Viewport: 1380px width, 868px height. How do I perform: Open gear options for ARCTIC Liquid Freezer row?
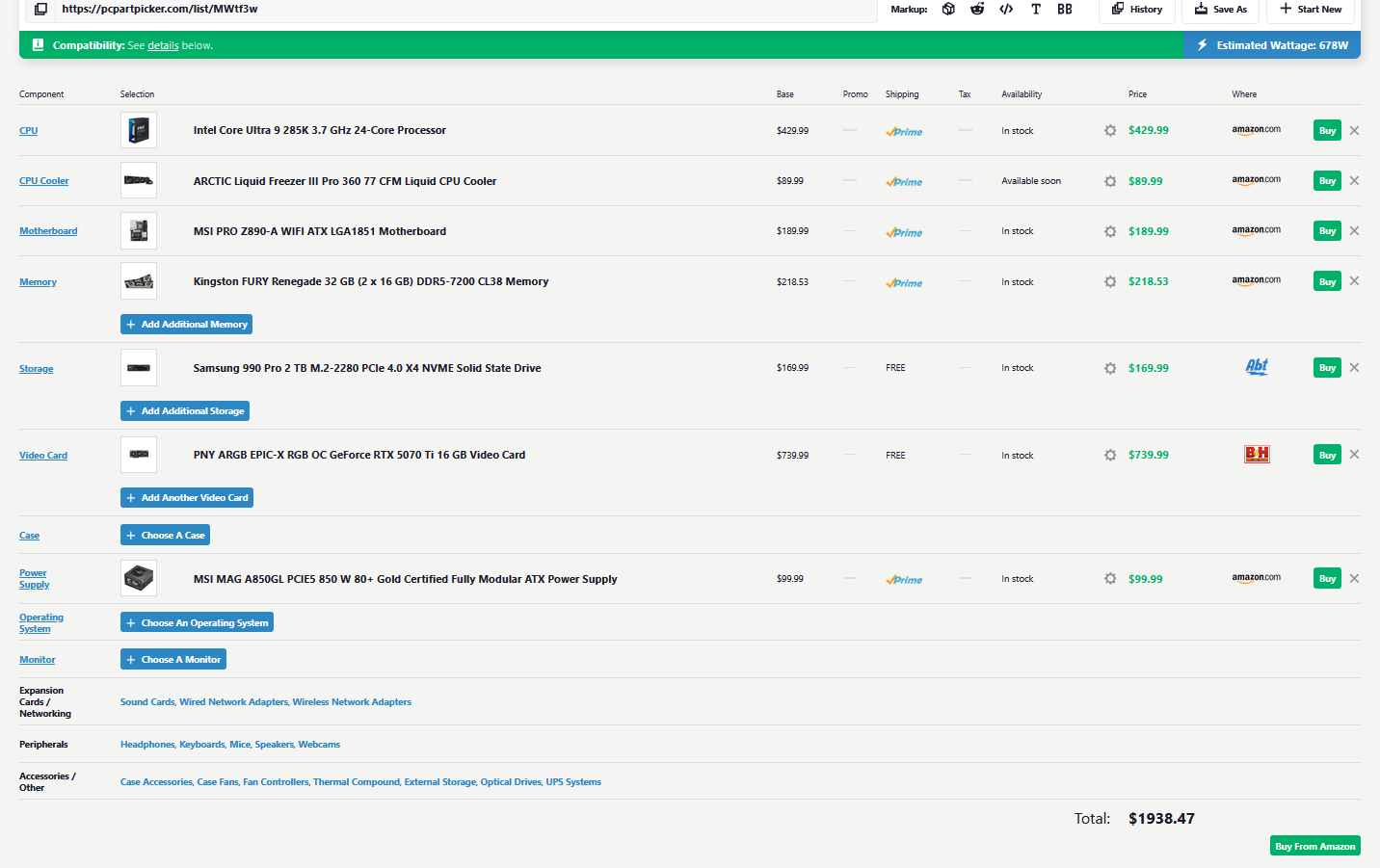(1110, 181)
